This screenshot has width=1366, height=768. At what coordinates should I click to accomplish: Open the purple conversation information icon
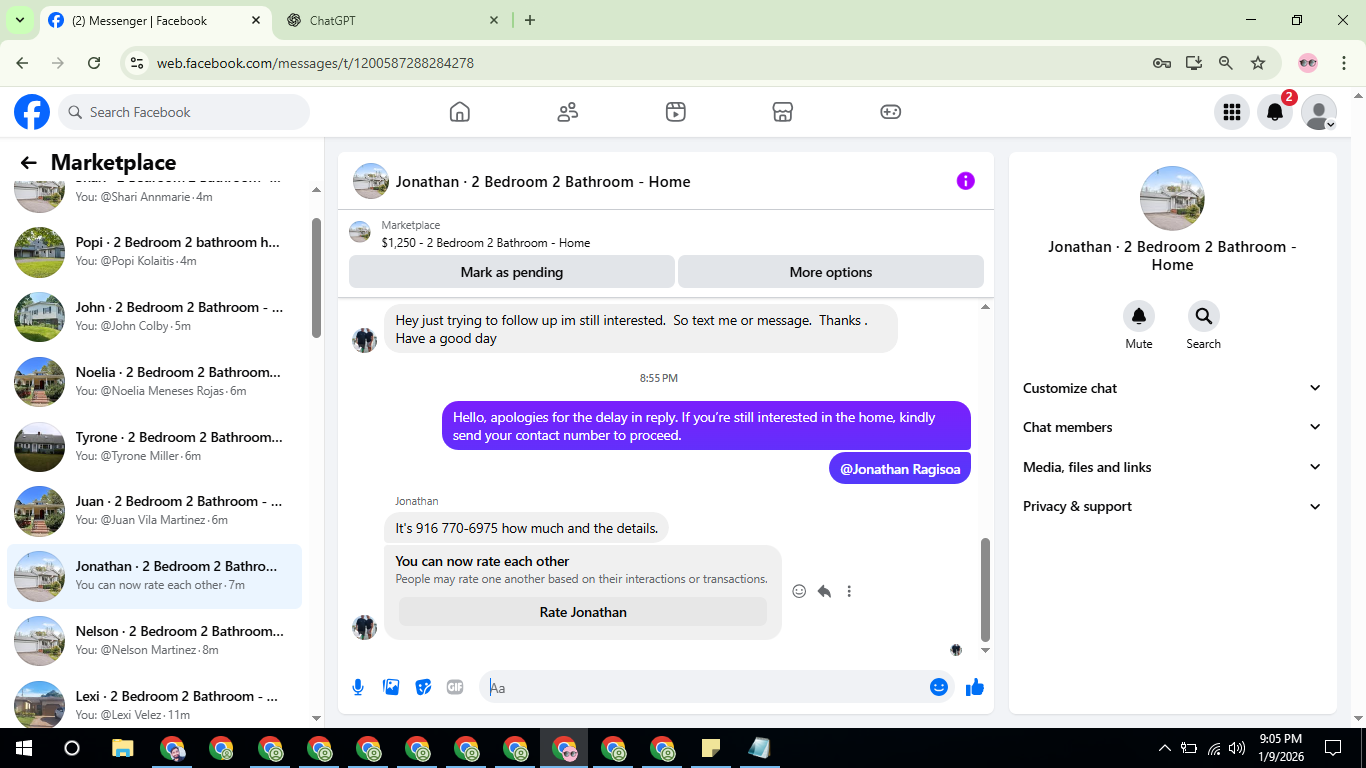[965, 181]
